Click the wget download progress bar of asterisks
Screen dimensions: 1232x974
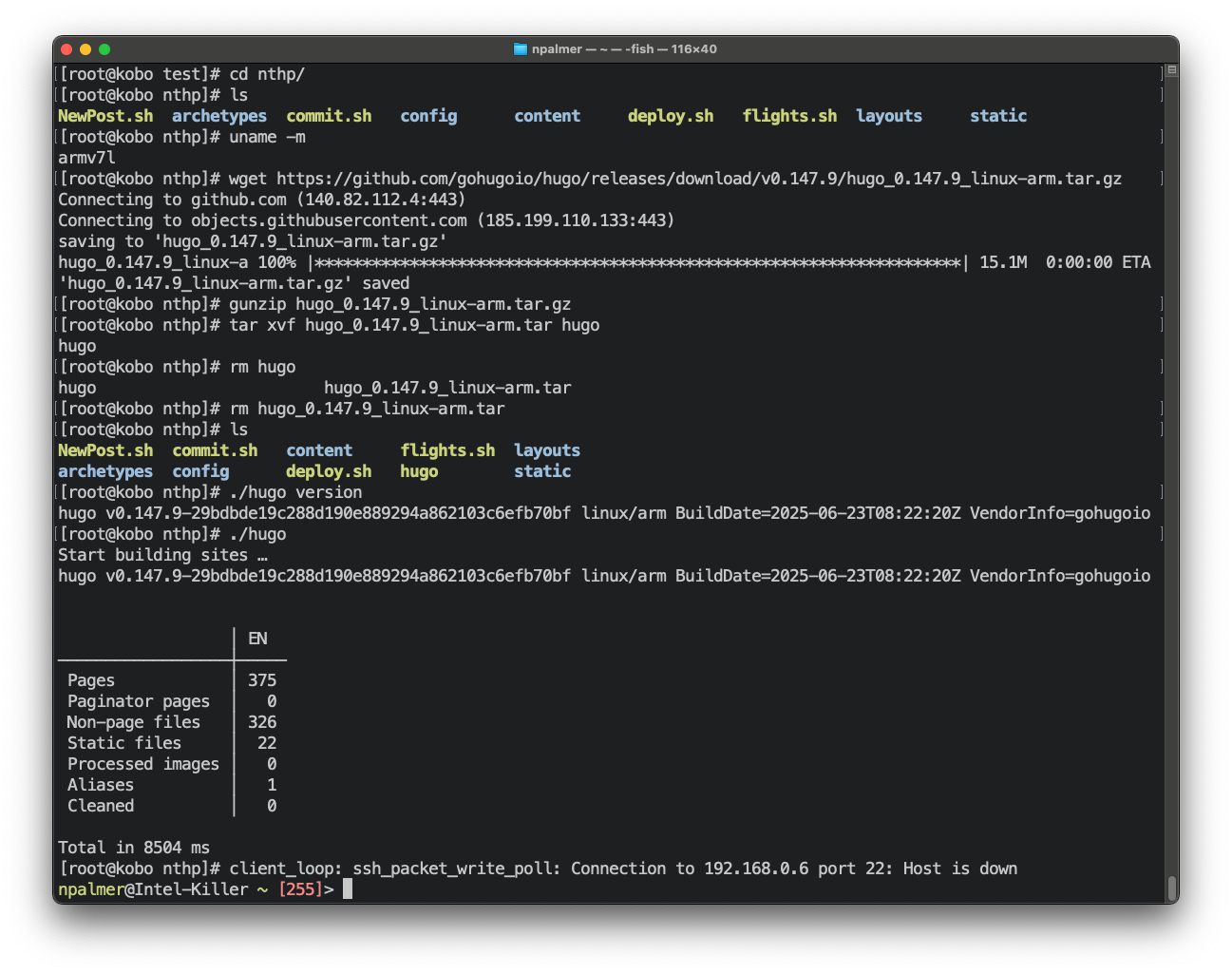pyautogui.click(x=636, y=262)
